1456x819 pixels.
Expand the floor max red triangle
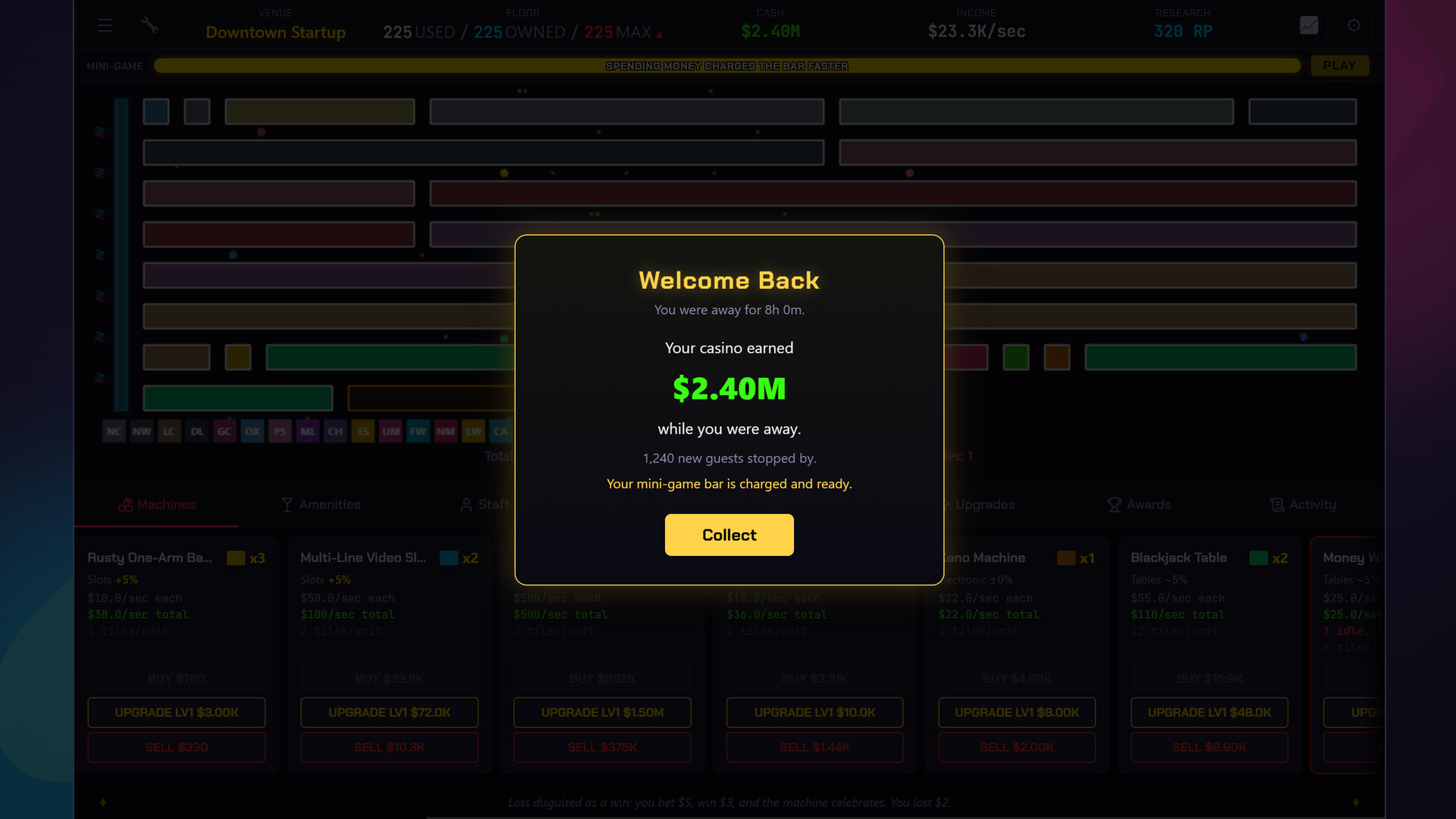(x=660, y=34)
